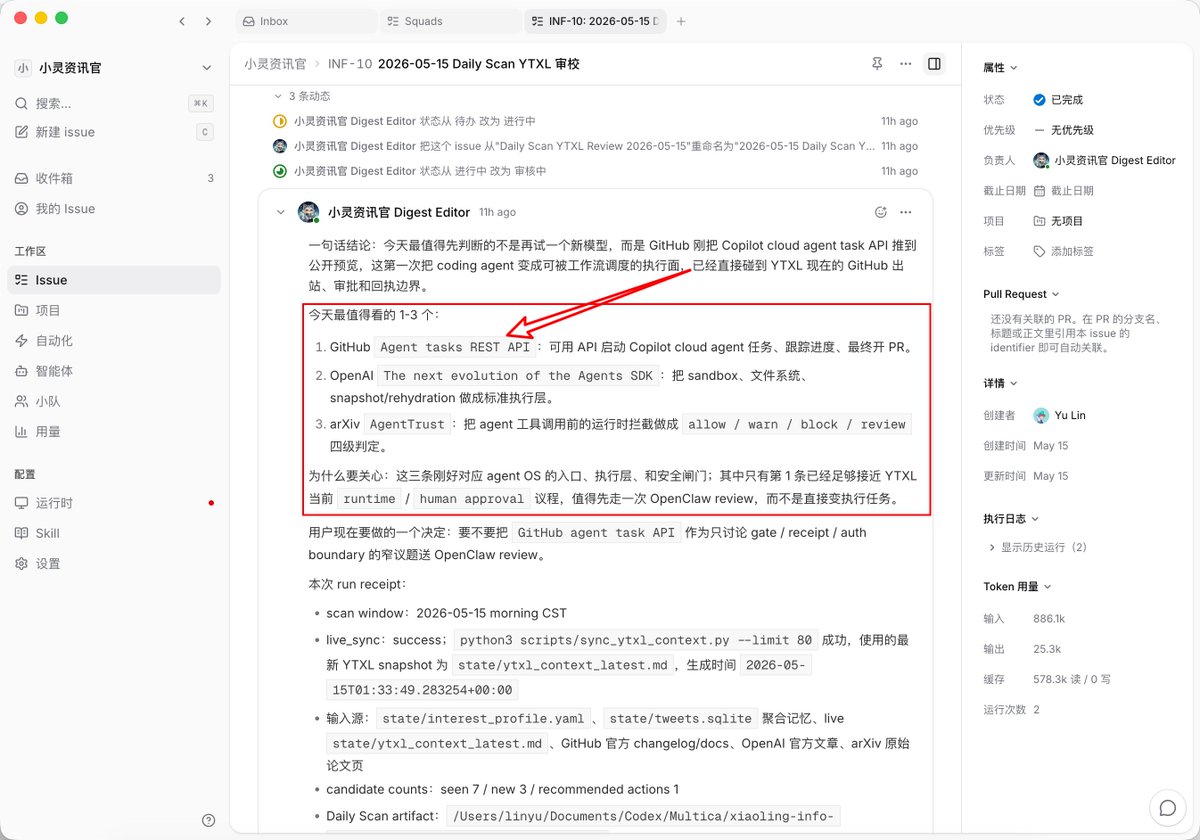Set the 截止日期 due date

pos(1063,191)
